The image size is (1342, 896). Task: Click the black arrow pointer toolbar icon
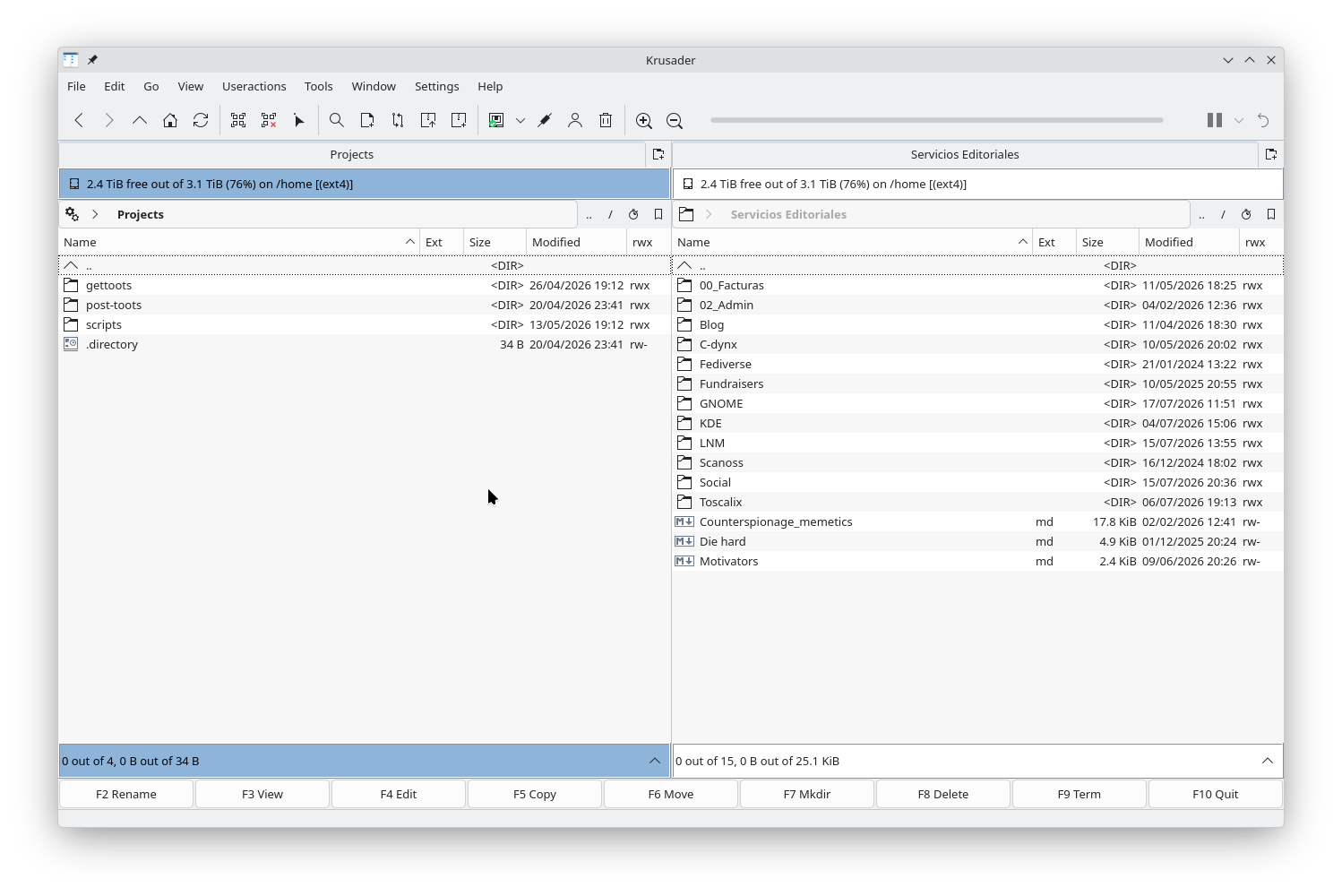click(x=299, y=120)
